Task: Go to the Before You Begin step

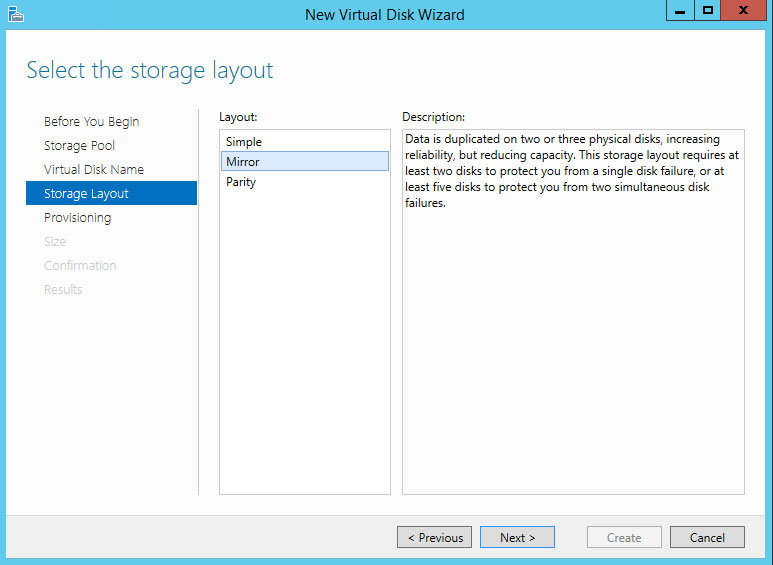Action: coord(91,122)
